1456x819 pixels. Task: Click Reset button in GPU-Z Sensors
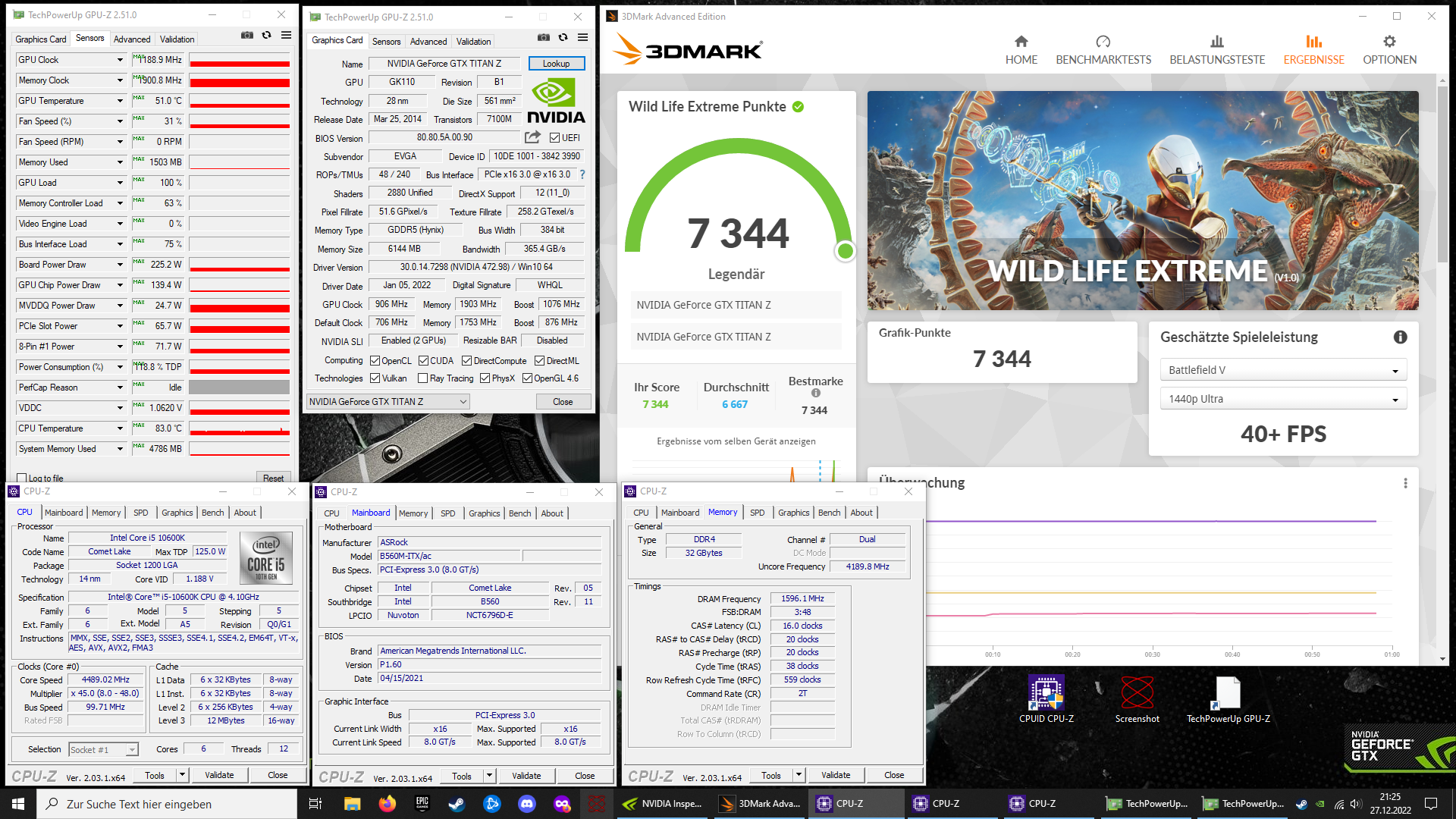273,478
